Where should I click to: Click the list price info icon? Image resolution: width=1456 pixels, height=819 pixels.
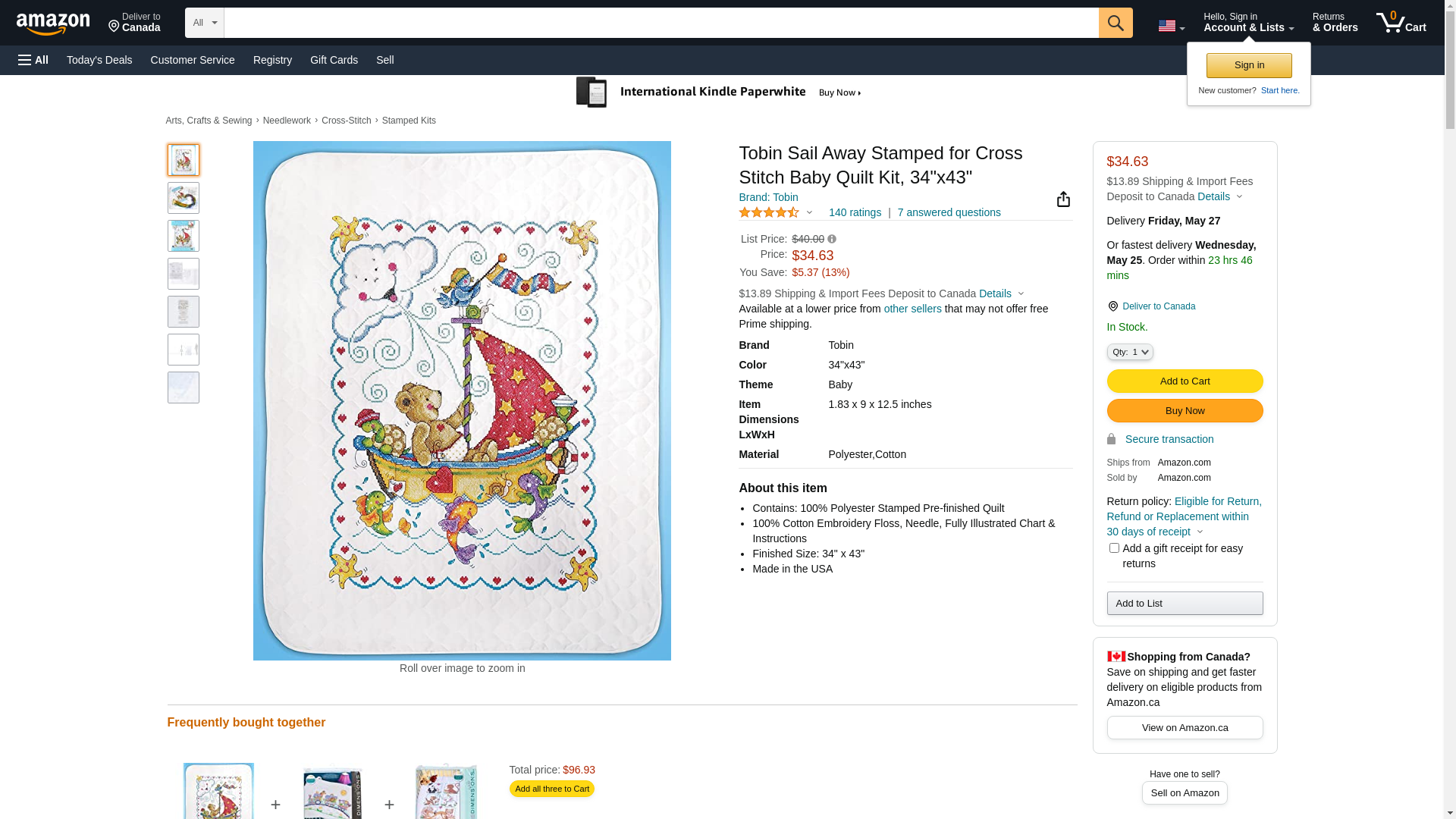[832, 239]
